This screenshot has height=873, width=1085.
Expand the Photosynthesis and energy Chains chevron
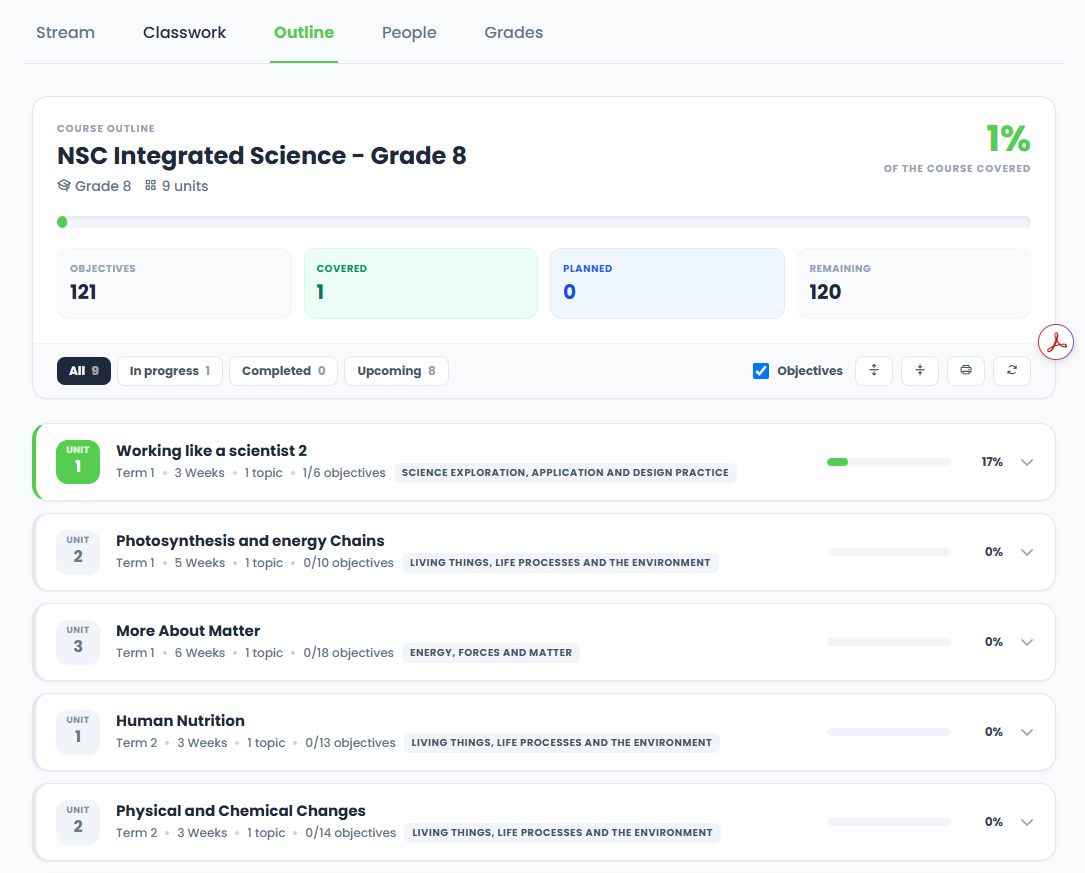[1027, 552]
